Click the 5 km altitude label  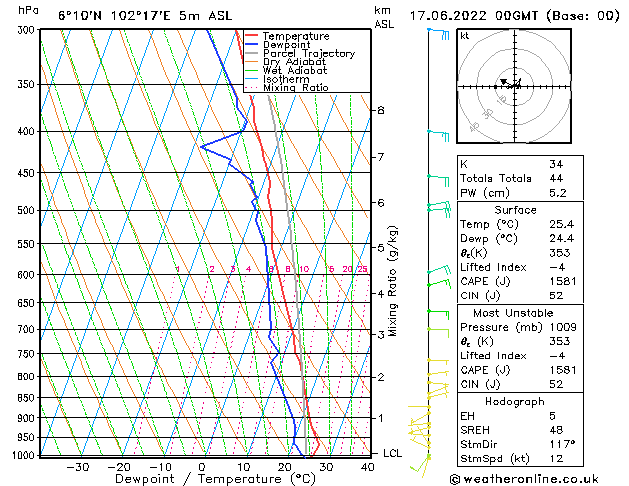coord(381,248)
